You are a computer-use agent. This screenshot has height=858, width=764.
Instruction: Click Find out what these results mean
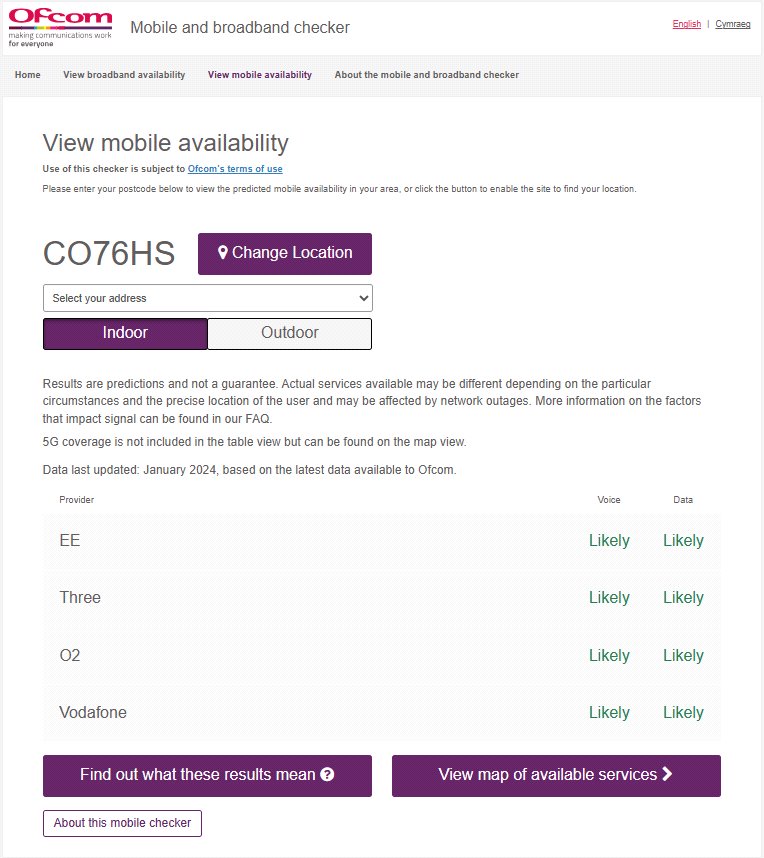click(198, 775)
